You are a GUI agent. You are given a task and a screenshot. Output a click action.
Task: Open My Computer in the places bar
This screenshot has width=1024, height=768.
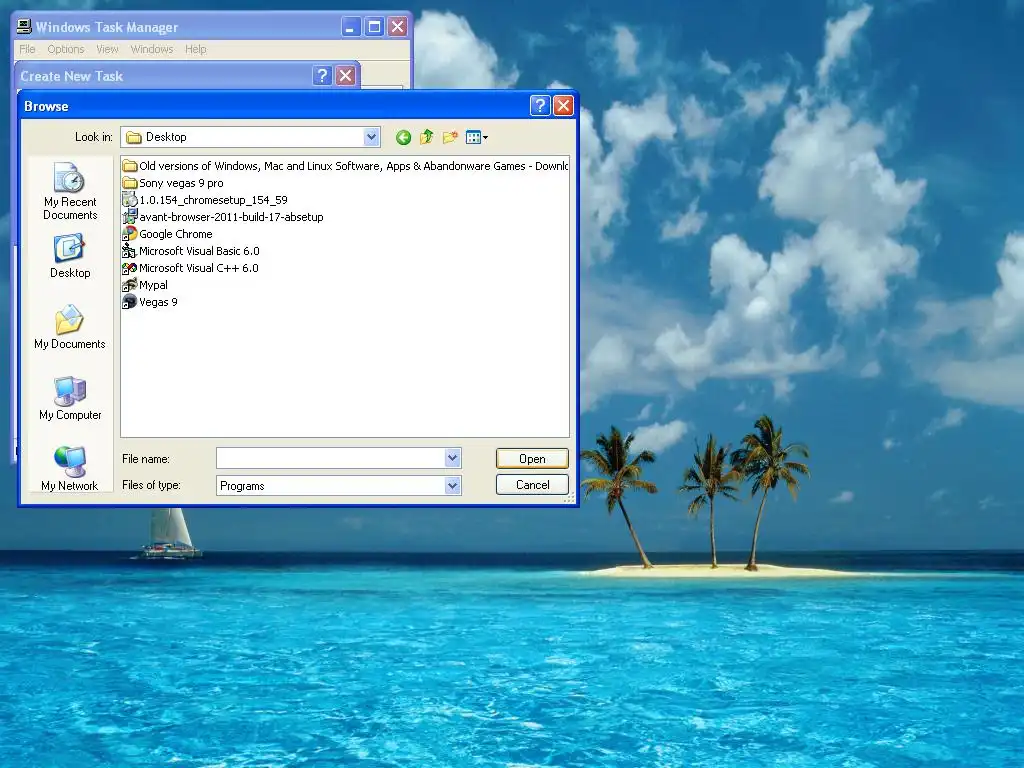coord(70,398)
